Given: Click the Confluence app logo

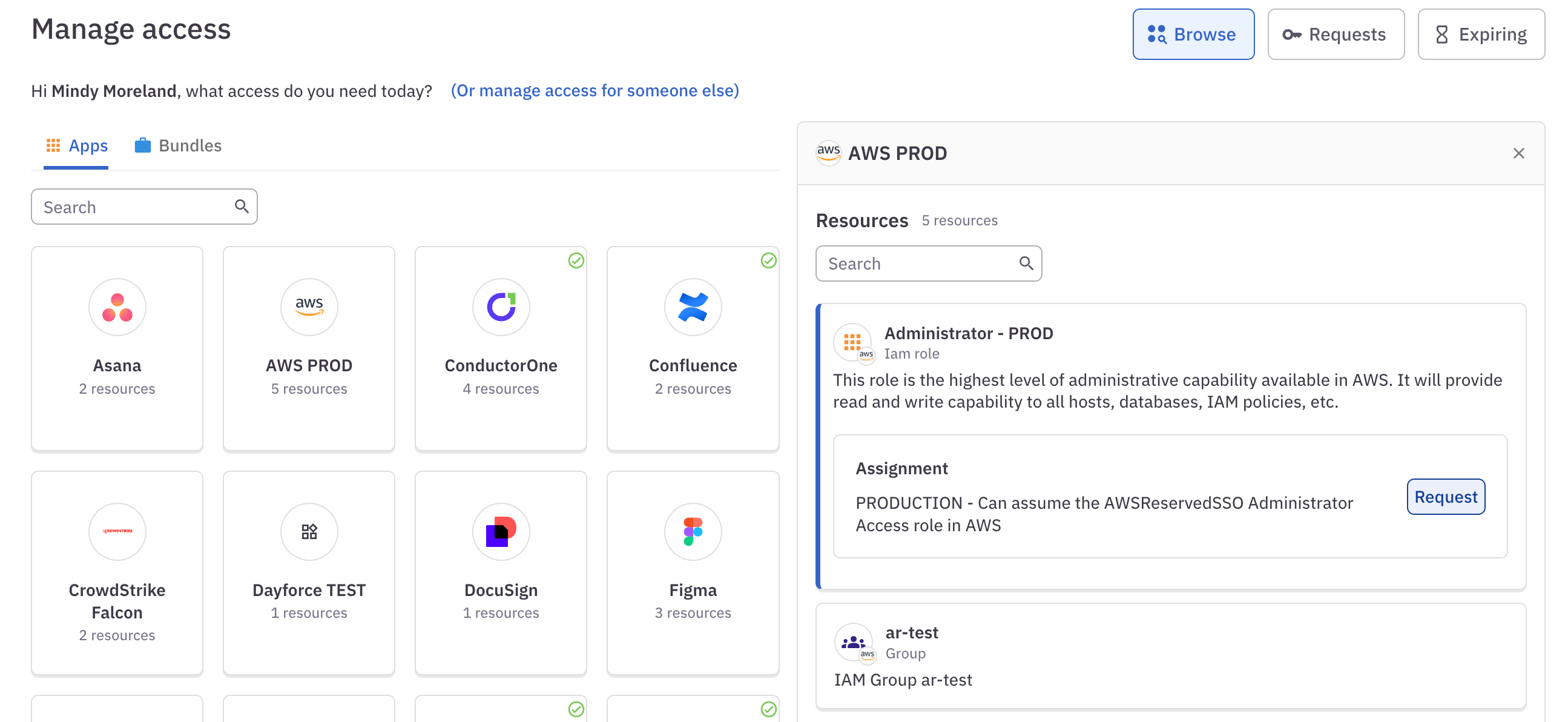Looking at the screenshot, I should (693, 307).
